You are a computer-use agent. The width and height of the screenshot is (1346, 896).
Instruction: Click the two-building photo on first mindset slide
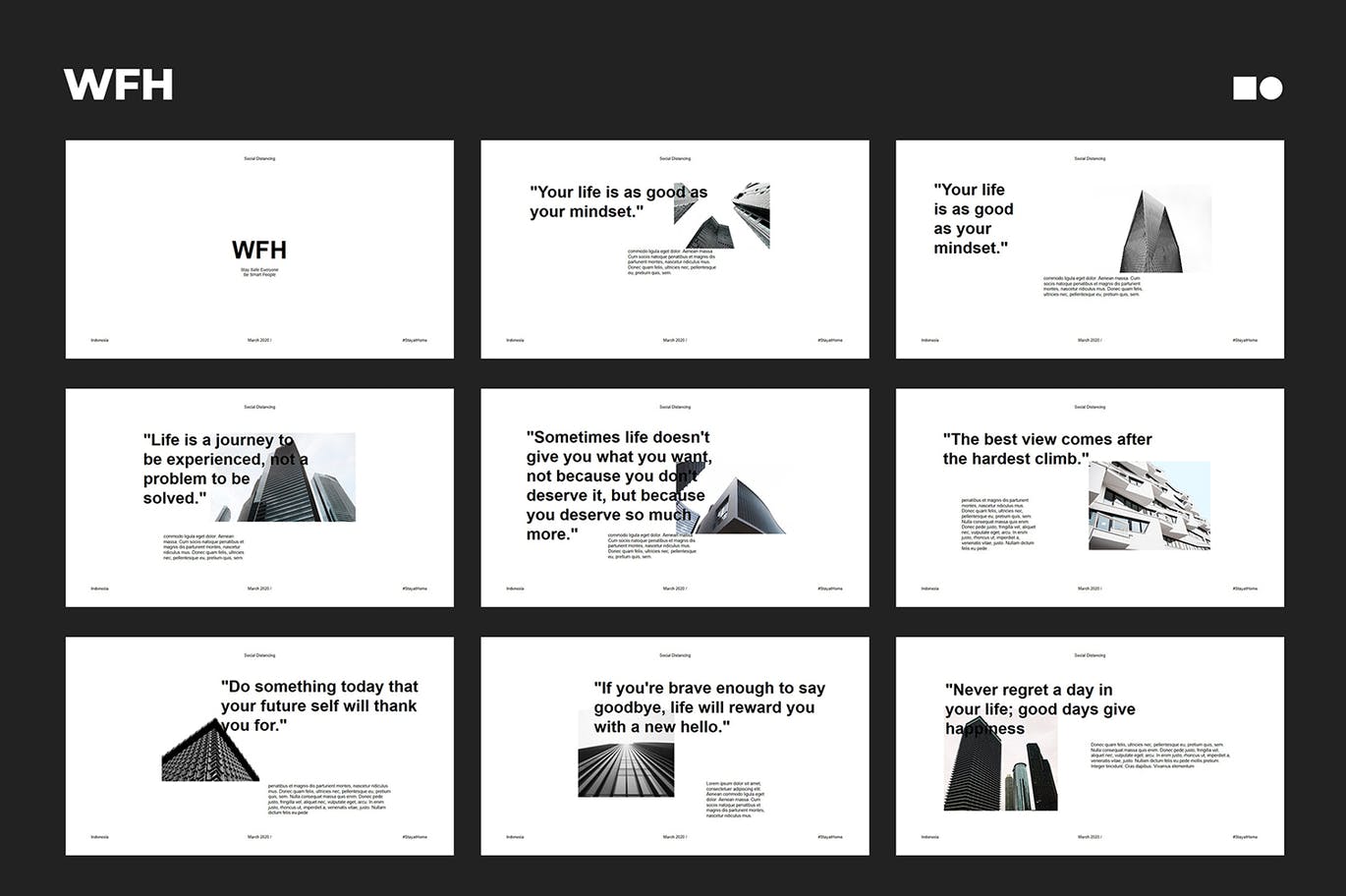point(723,216)
